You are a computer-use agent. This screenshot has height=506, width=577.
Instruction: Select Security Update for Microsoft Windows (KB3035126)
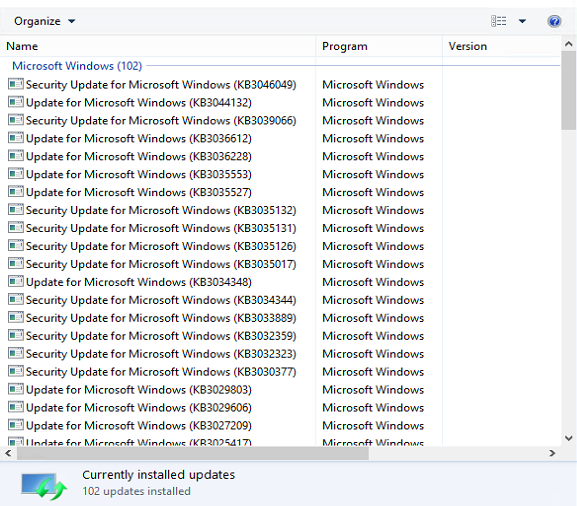[x=161, y=246]
